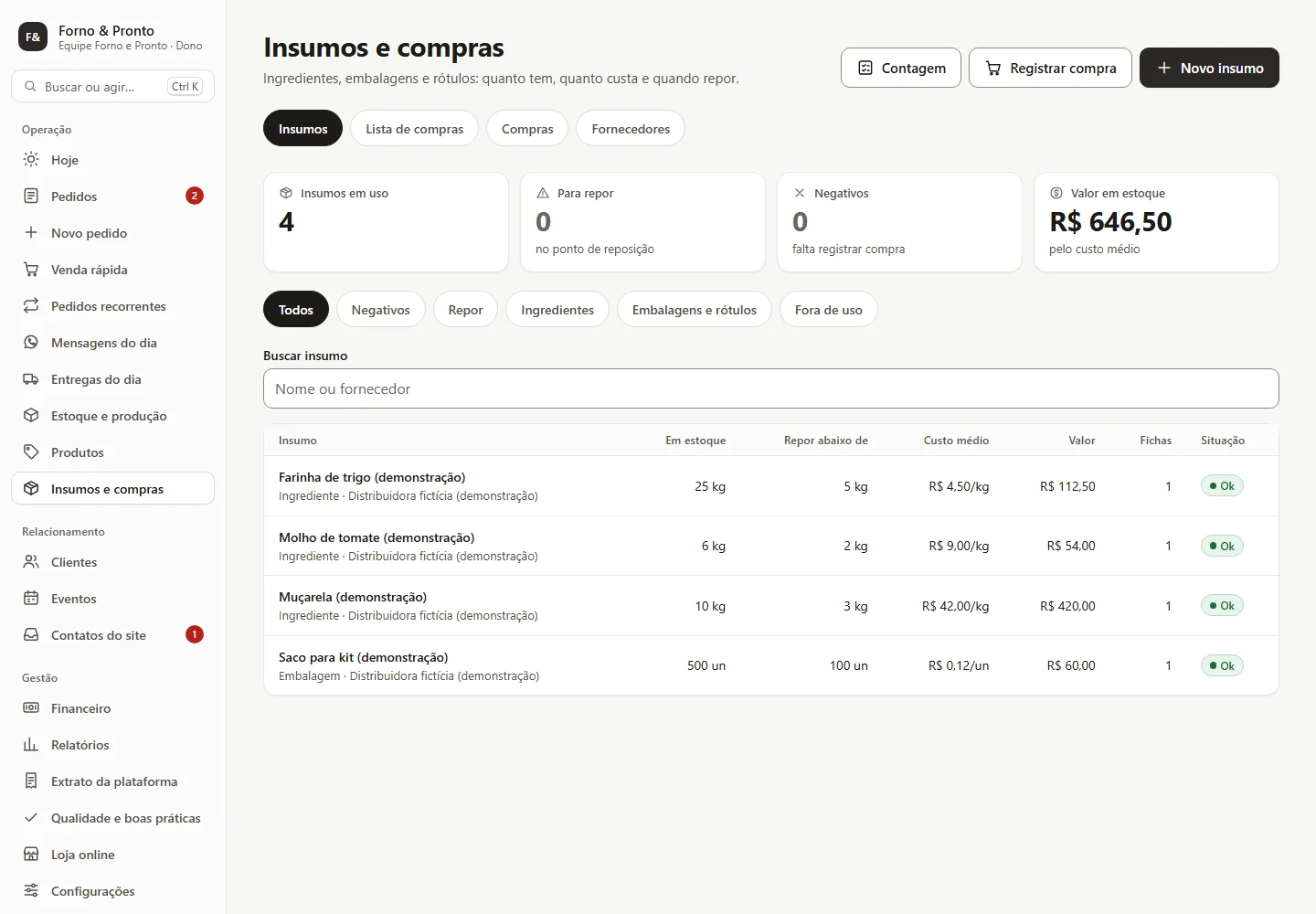Image resolution: width=1316 pixels, height=914 pixels.
Task: Open Farinha de trigo (demonstração) row
Action: (x=771, y=486)
